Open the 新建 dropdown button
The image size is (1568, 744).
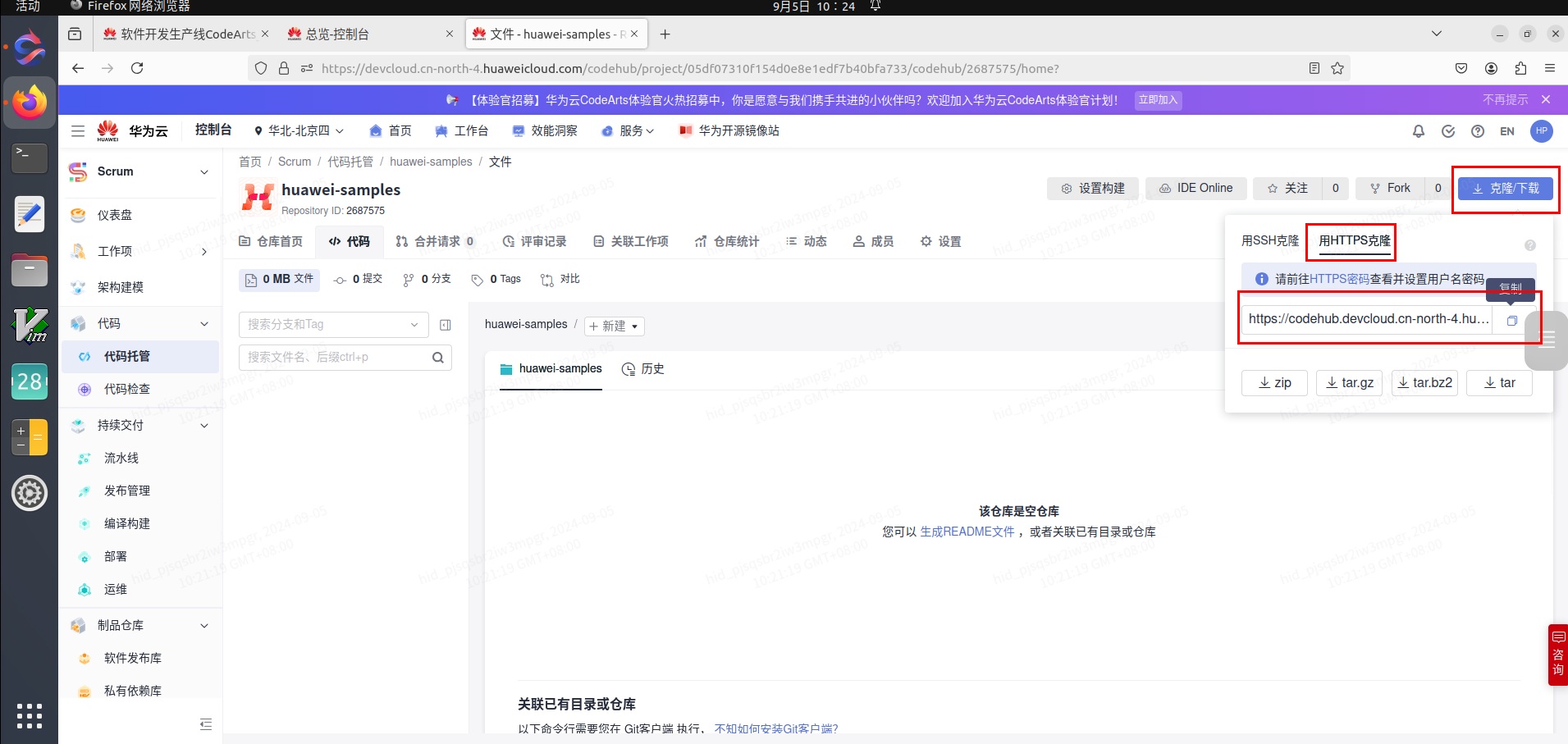click(x=615, y=326)
